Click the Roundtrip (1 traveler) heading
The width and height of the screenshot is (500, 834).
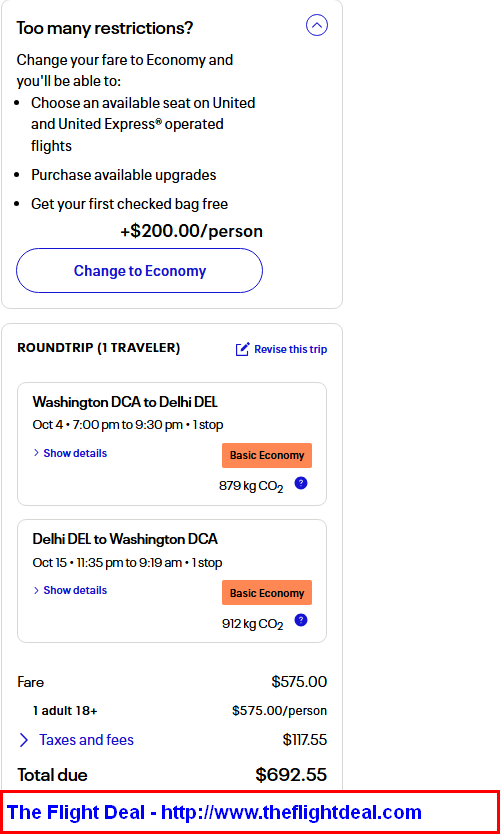(98, 348)
